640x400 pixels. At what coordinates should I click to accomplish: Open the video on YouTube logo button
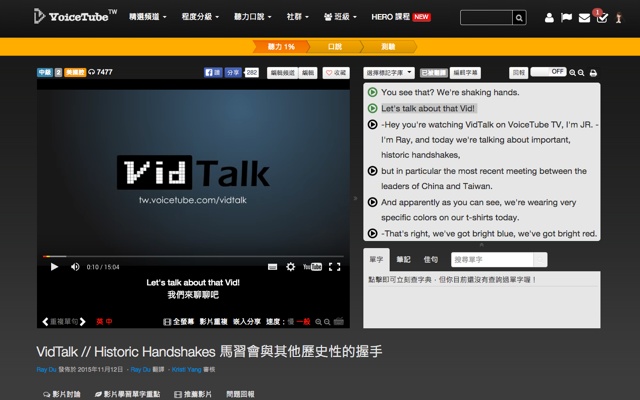pos(312,267)
